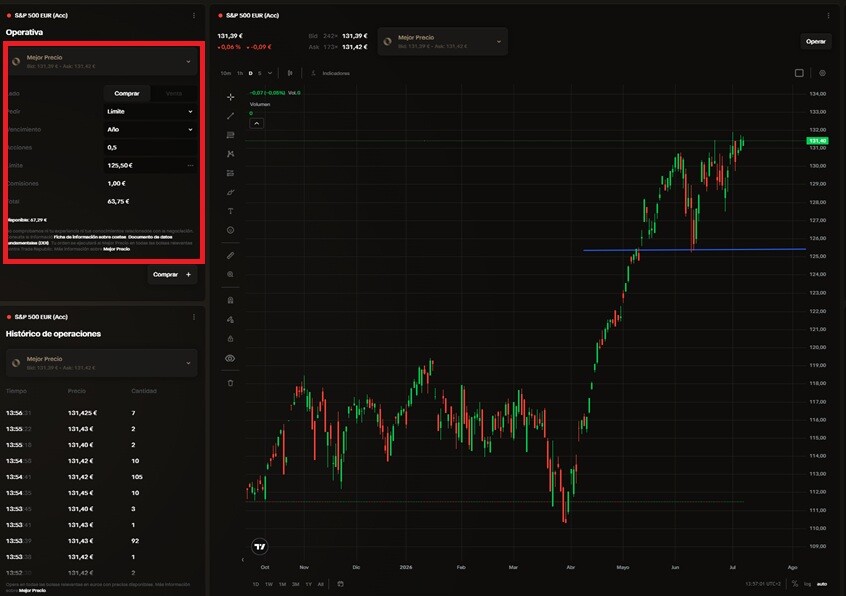Open Mejor Precio link in order disclaimer

(x=117, y=249)
